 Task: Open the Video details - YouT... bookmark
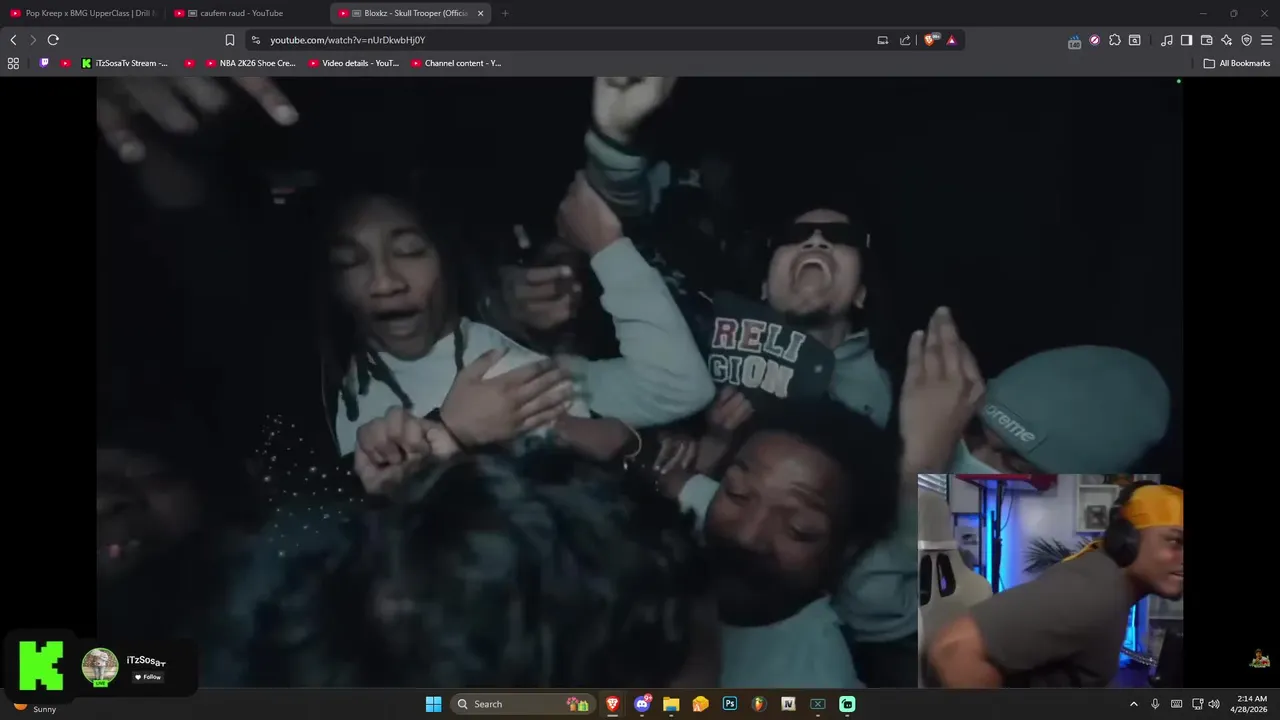[354, 63]
